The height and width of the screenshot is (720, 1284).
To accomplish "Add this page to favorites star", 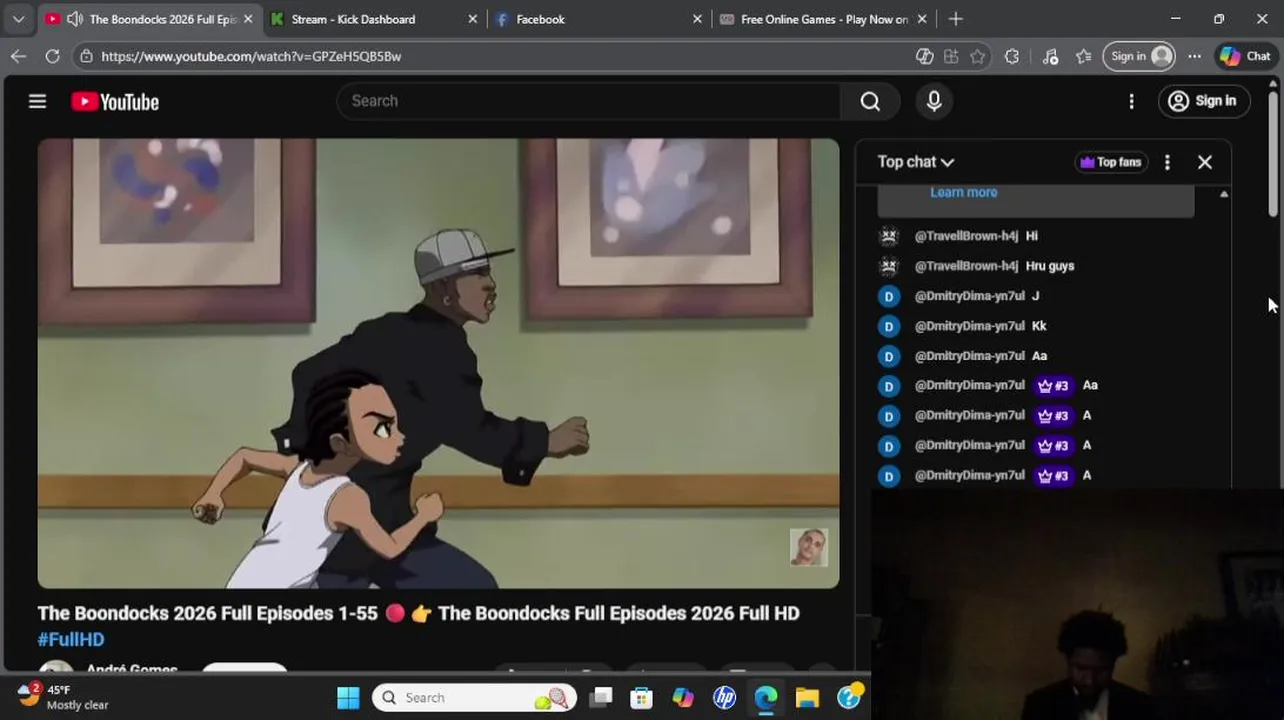I will pyautogui.click(x=978, y=56).
